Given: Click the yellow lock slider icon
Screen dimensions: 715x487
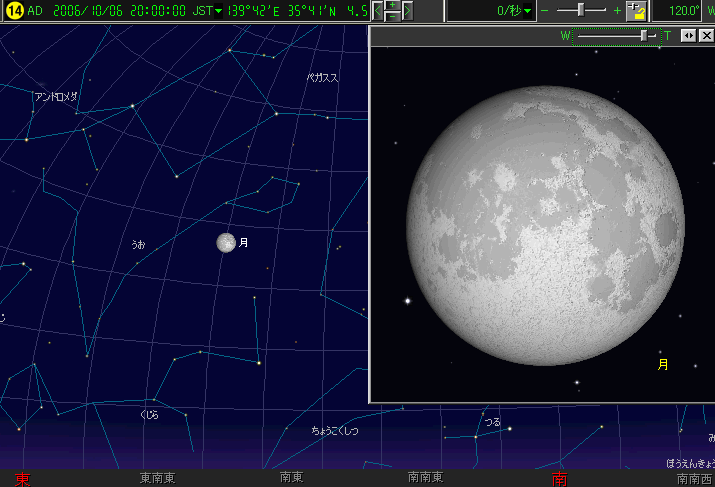Looking at the screenshot, I should coord(636,11).
